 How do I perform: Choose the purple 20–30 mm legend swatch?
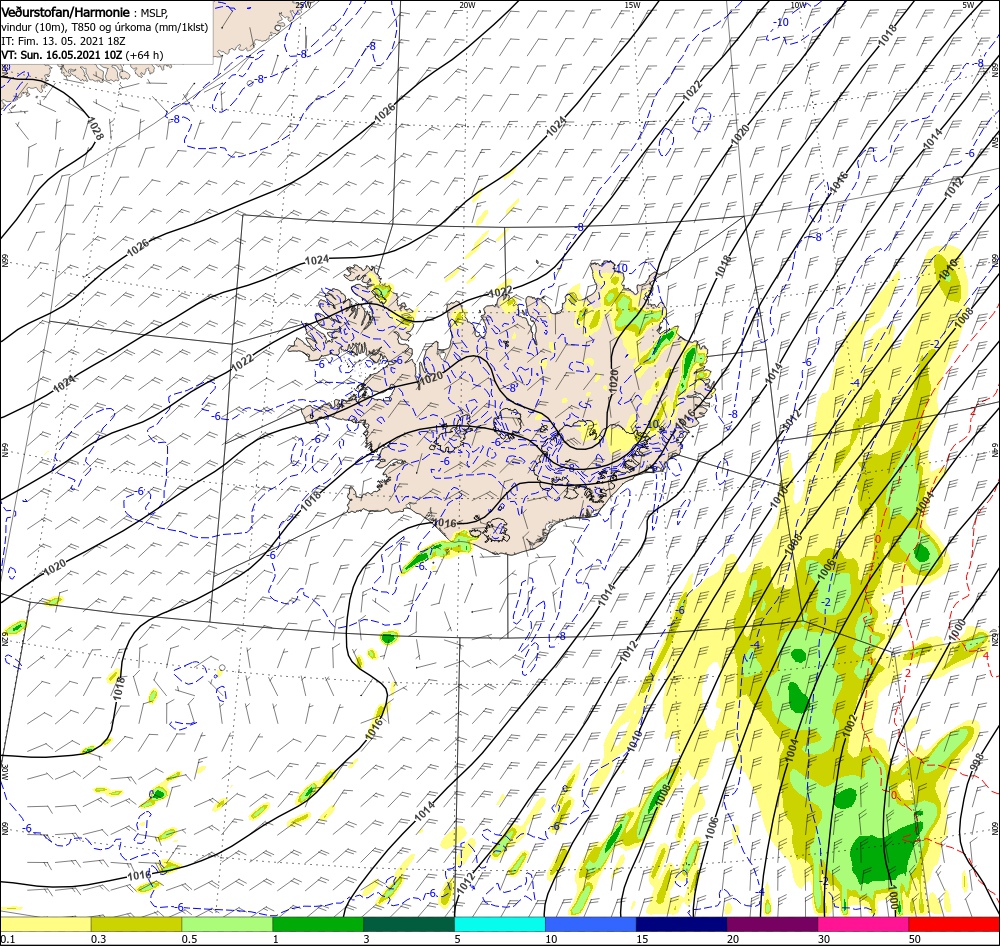pyautogui.click(x=772, y=924)
